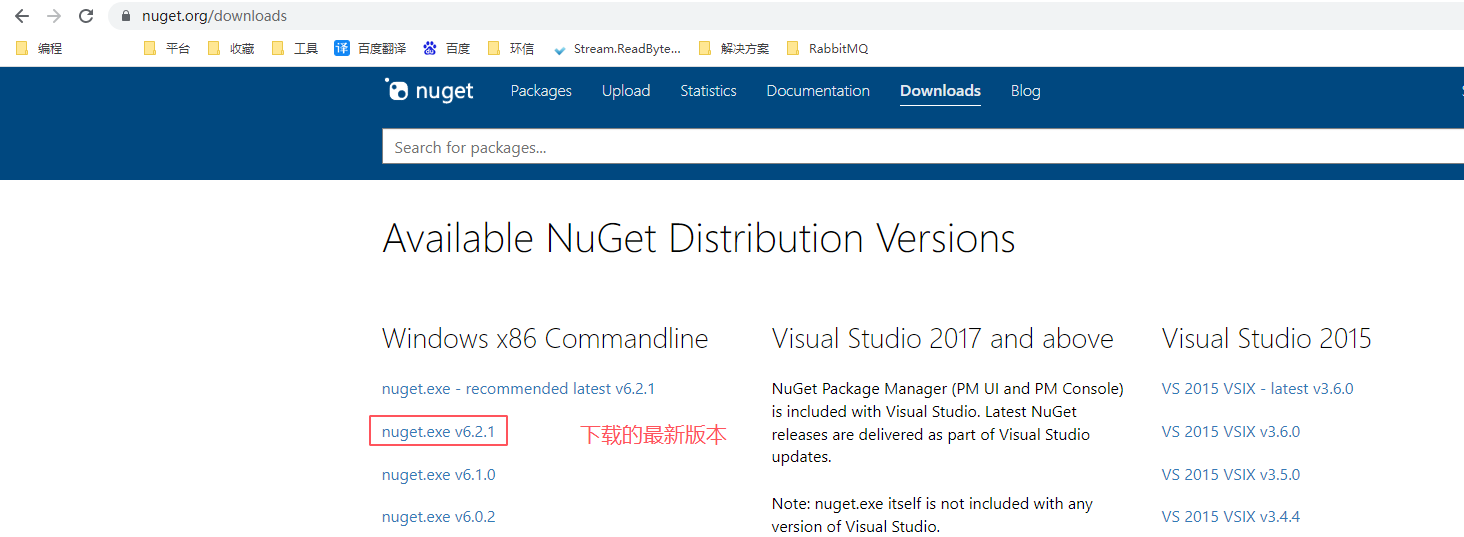Open the Upload nav item
1464x537 pixels.
click(x=626, y=90)
